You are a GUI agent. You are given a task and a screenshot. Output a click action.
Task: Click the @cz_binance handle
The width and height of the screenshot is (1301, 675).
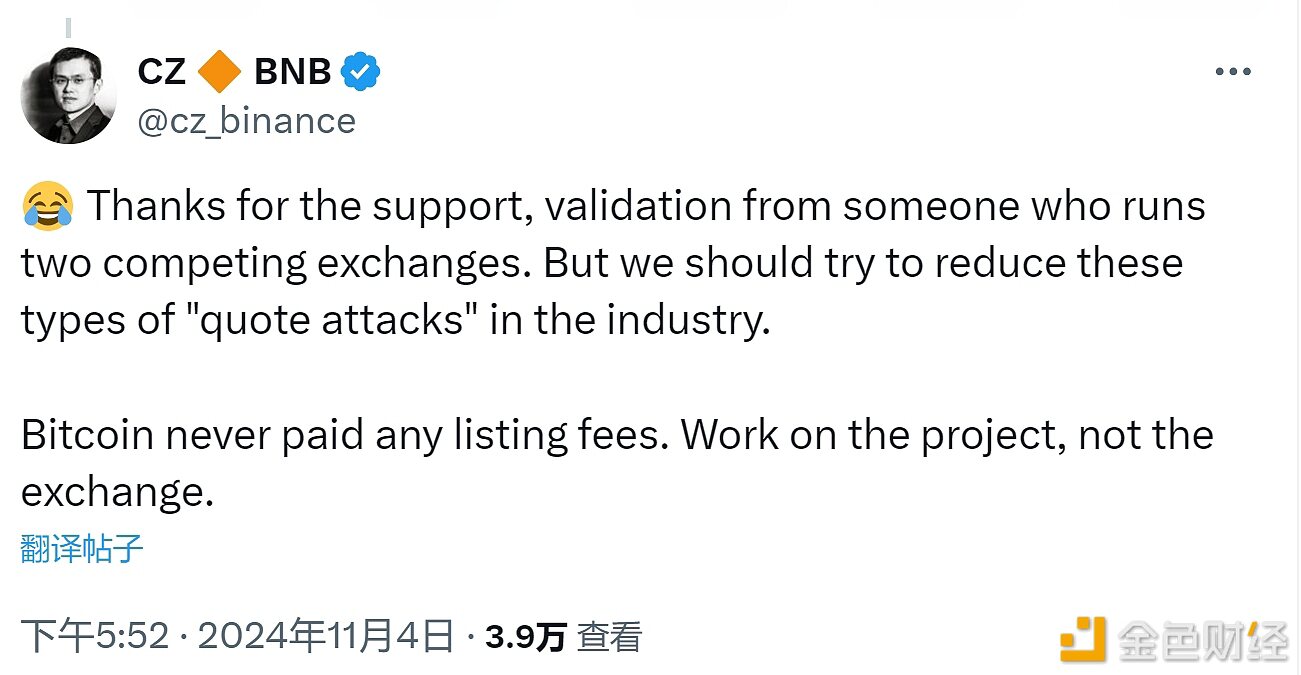tap(245, 120)
